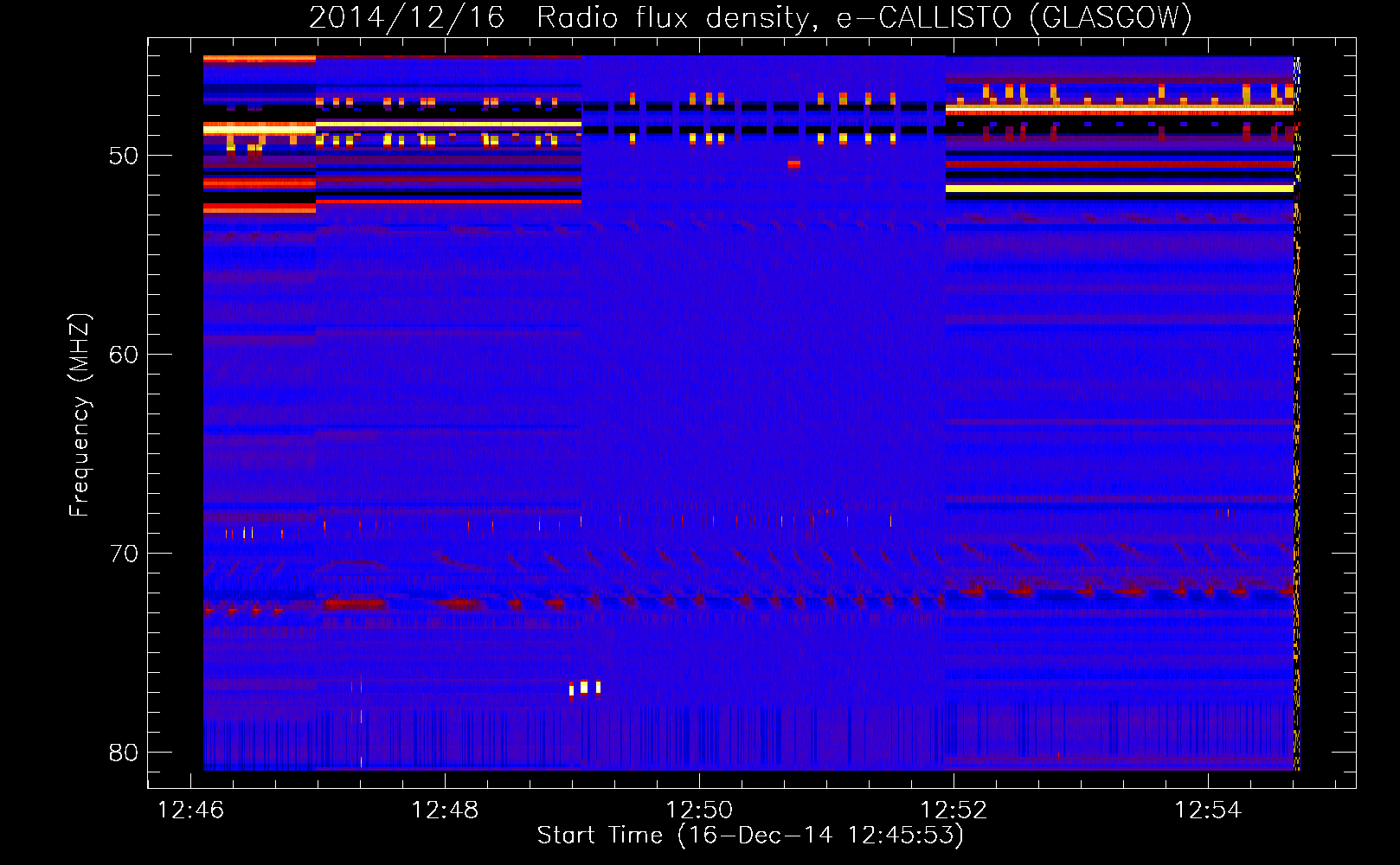Image resolution: width=1400 pixels, height=865 pixels.
Task: Click the plot title 'Radio flux density, e-CALLISTO (GLASGOW)'
Action: (864, 17)
